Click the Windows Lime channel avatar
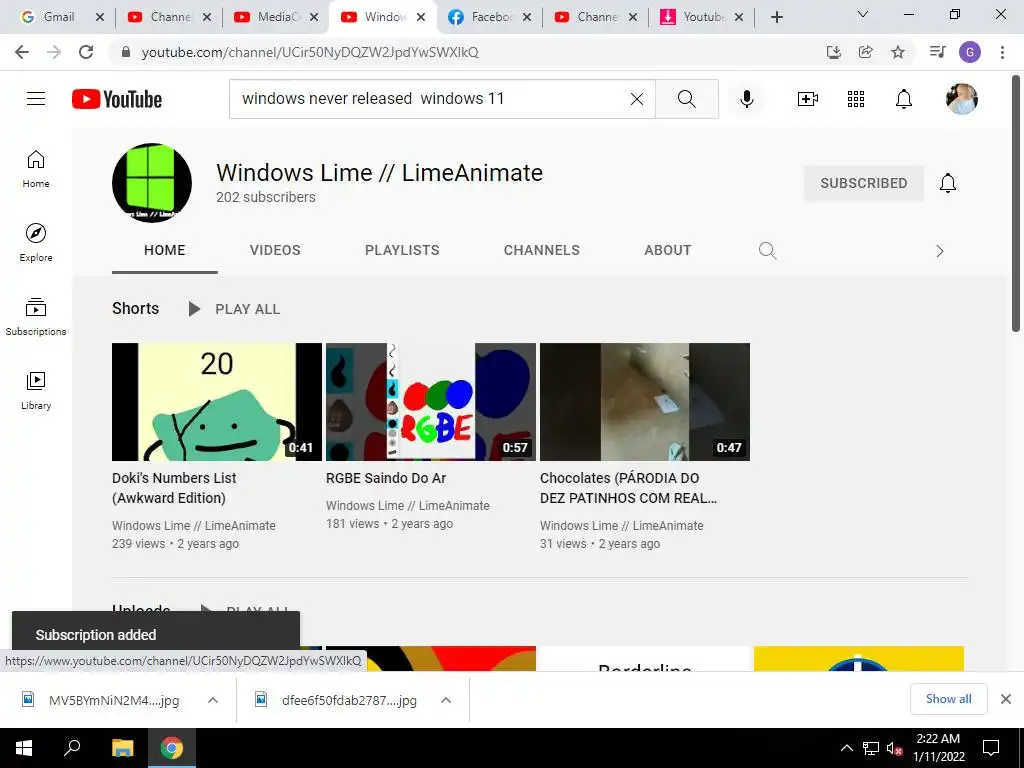The image size is (1024, 768). (x=152, y=183)
